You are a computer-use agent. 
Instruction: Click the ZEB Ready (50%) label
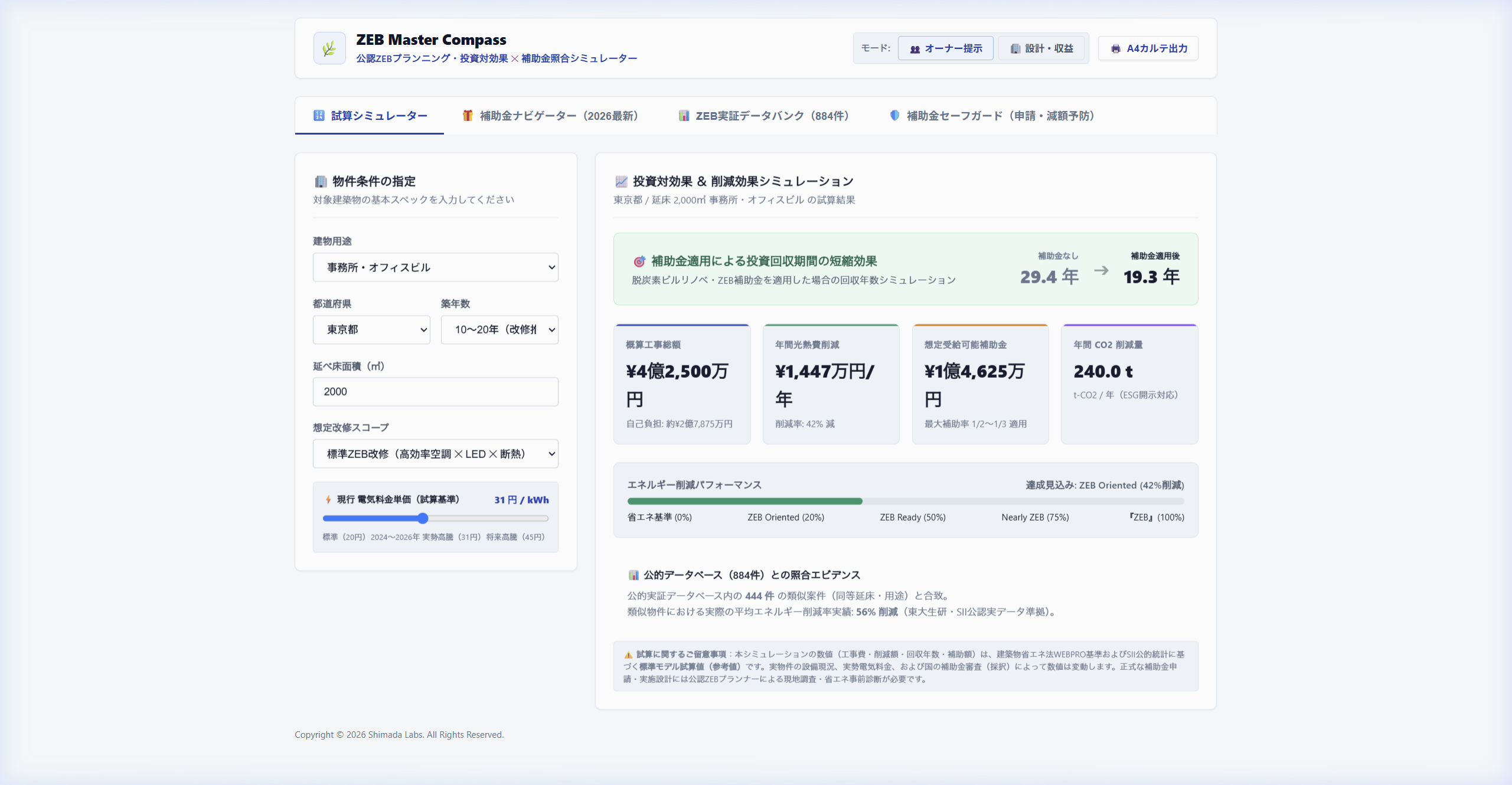[x=913, y=518]
